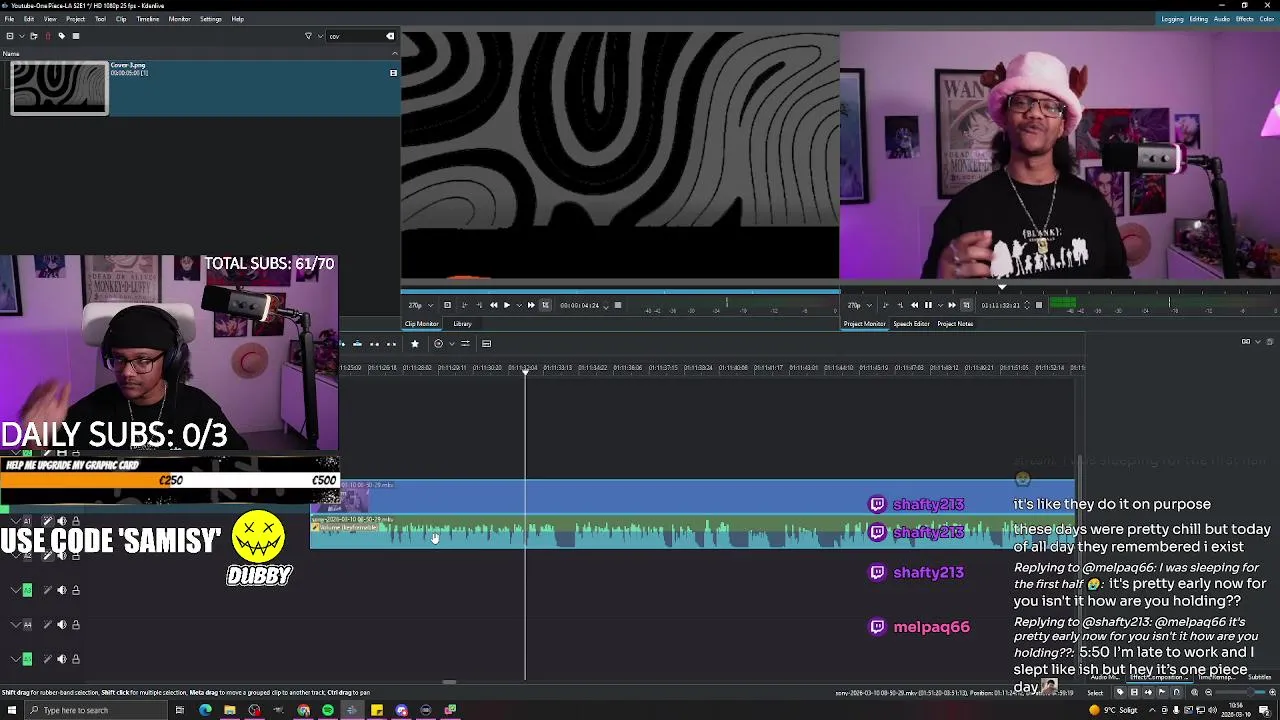Fast forward in the clip monitor
Image resolution: width=1280 pixels, height=720 pixels.
click(531, 305)
